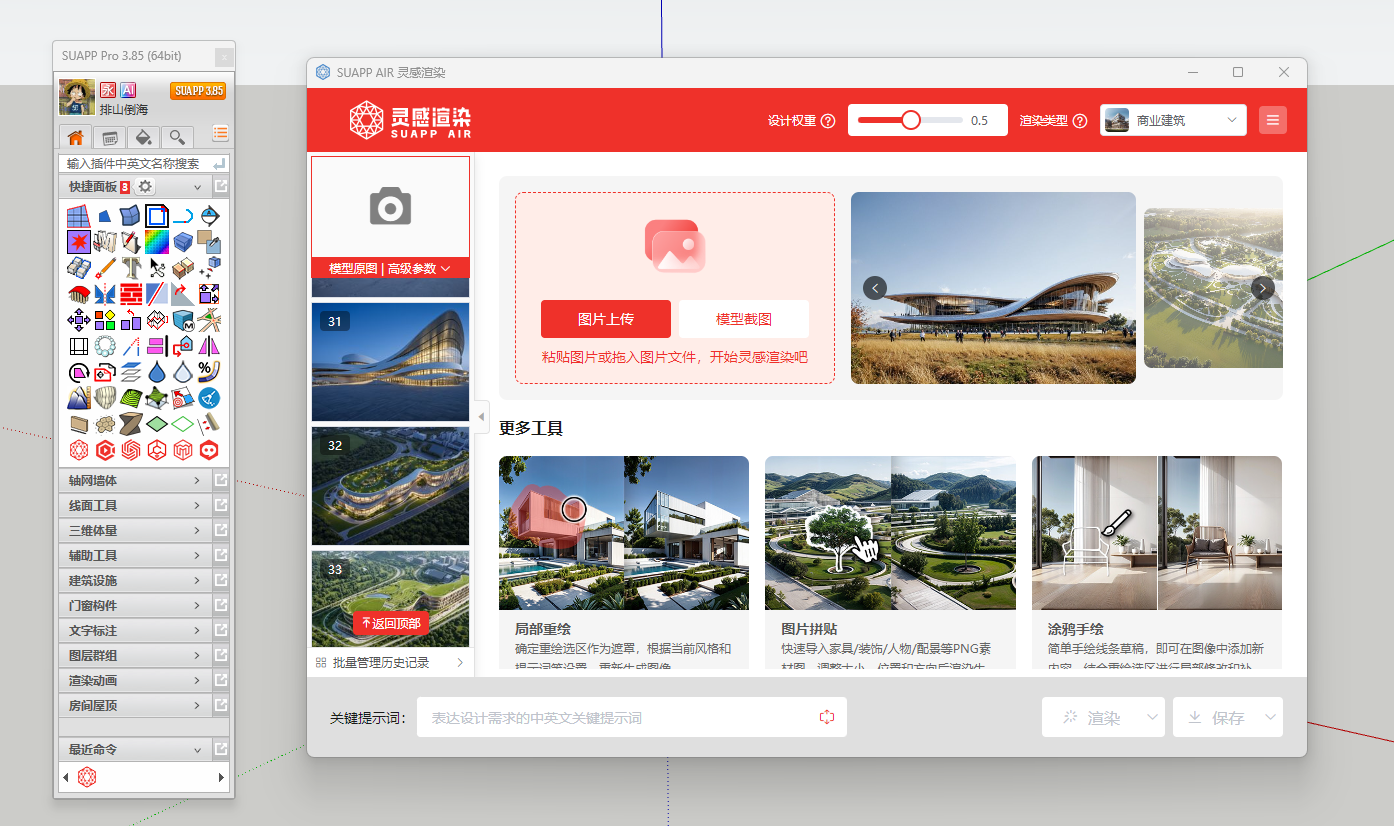Click the SUAPP AIR icon in recent commands

[87, 777]
